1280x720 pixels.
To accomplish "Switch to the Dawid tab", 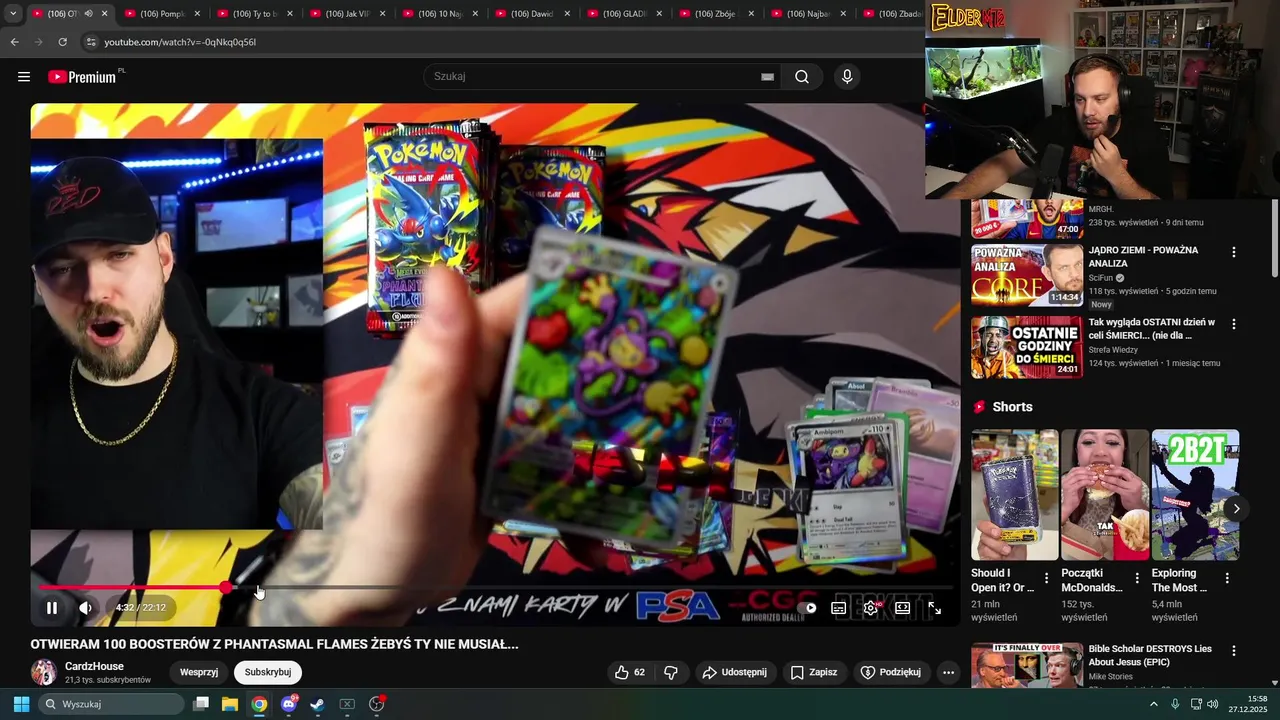I will [x=532, y=13].
